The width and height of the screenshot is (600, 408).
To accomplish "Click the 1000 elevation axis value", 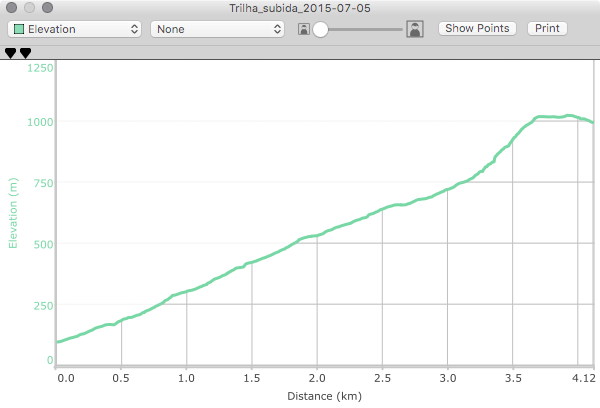I will 40,122.
